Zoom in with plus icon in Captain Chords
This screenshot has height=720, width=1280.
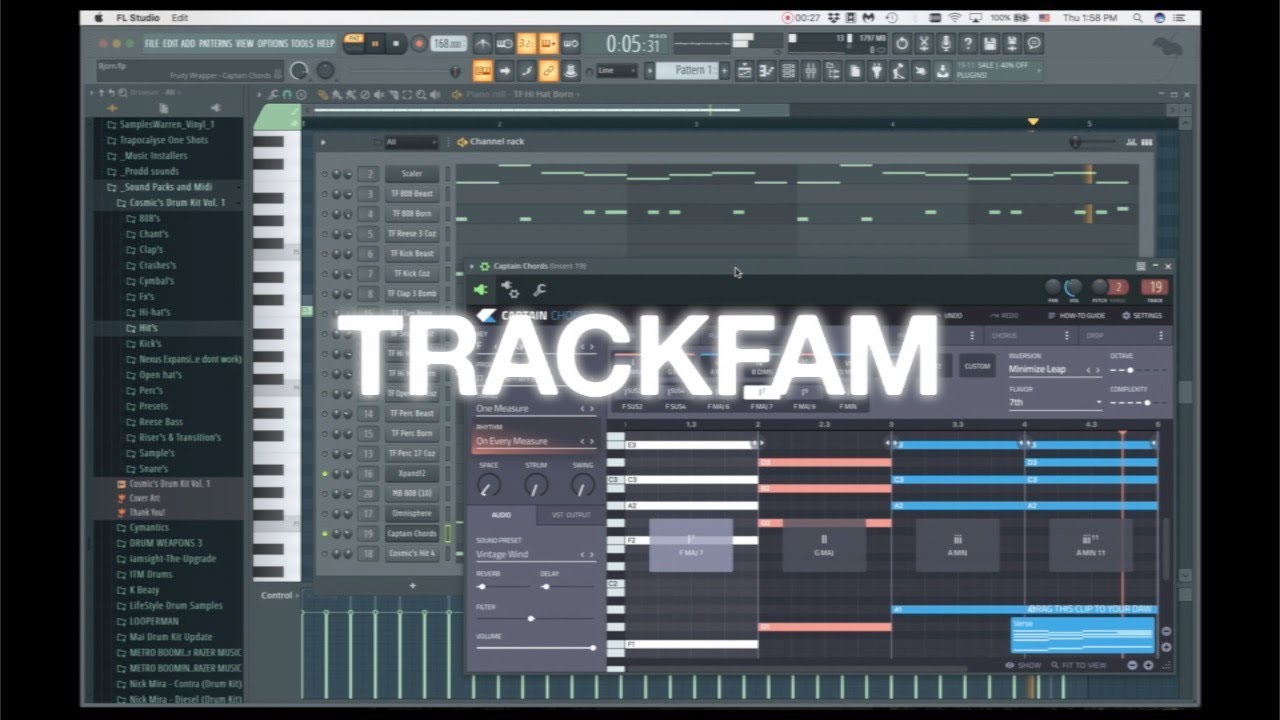click(1148, 665)
